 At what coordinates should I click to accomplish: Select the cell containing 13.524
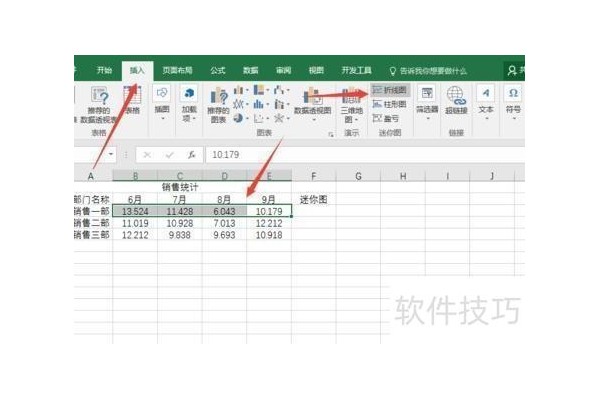[135, 211]
